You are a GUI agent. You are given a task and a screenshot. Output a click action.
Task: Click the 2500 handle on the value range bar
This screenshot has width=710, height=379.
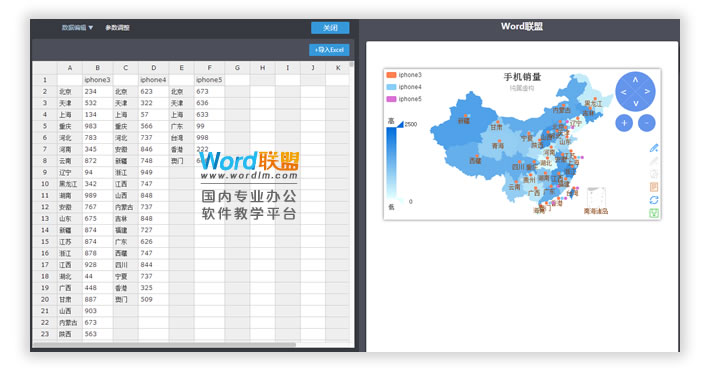pos(400,124)
